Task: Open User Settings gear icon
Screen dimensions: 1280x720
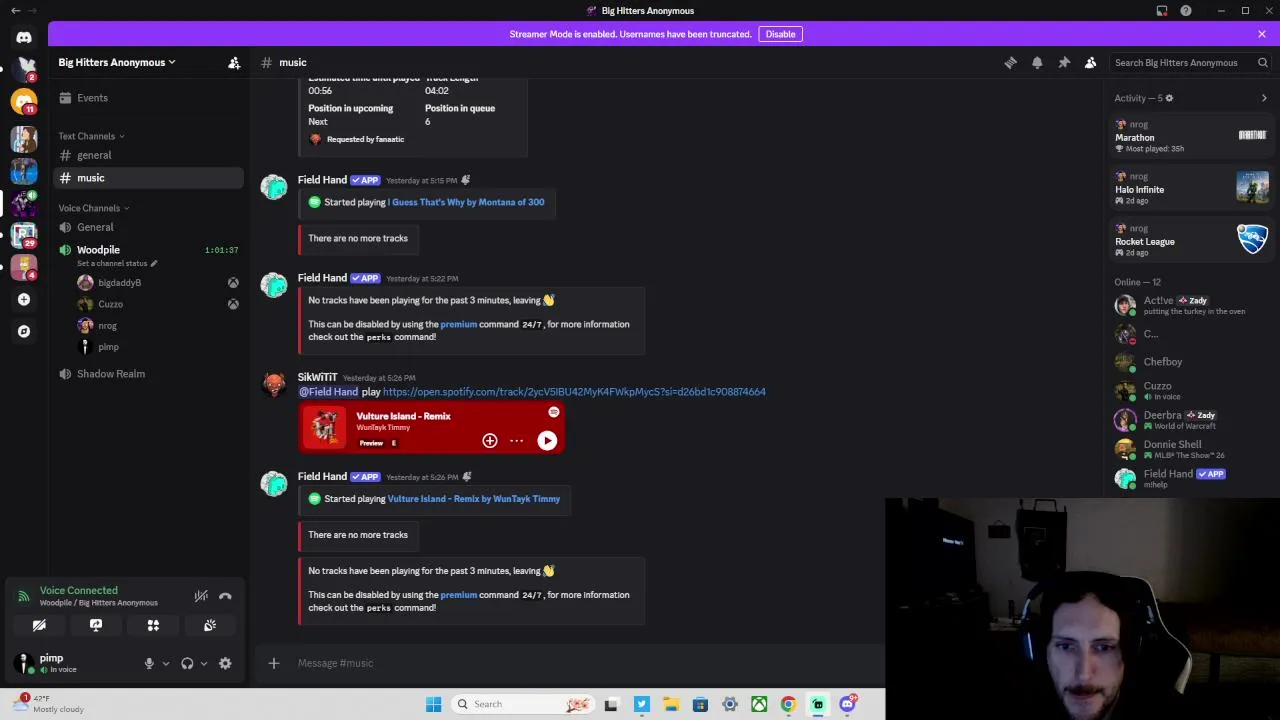Action: tap(225, 663)
